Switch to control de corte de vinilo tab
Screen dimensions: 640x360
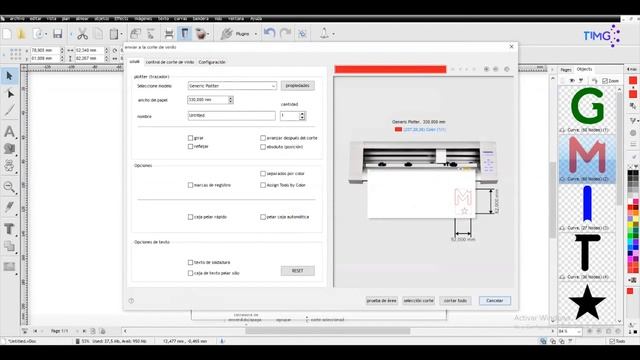pyautogui.click(x=170, y=62)
